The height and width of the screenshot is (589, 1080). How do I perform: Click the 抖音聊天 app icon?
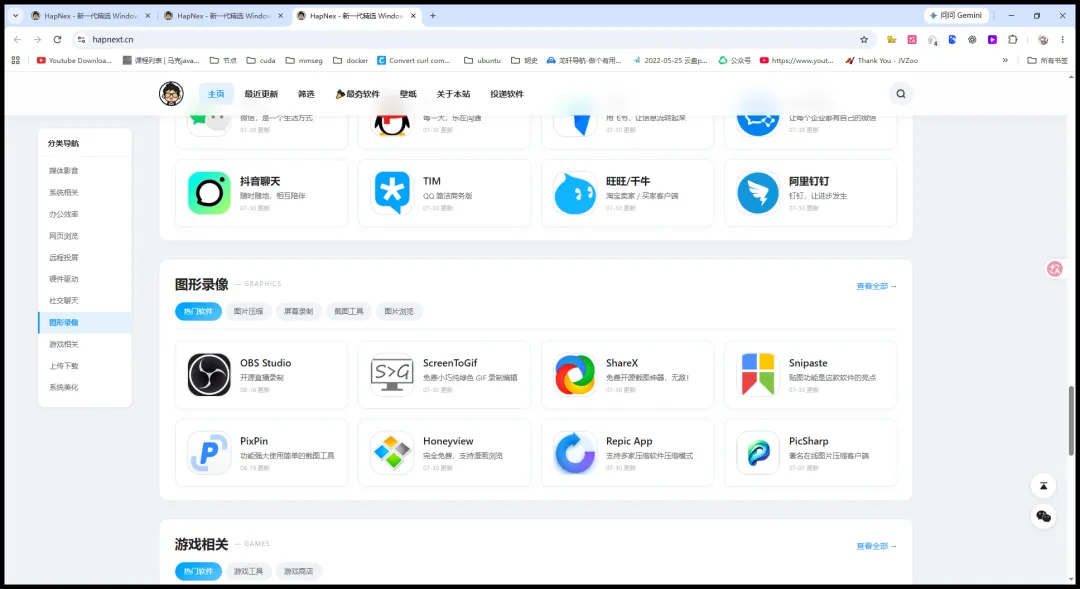point(209,193)
